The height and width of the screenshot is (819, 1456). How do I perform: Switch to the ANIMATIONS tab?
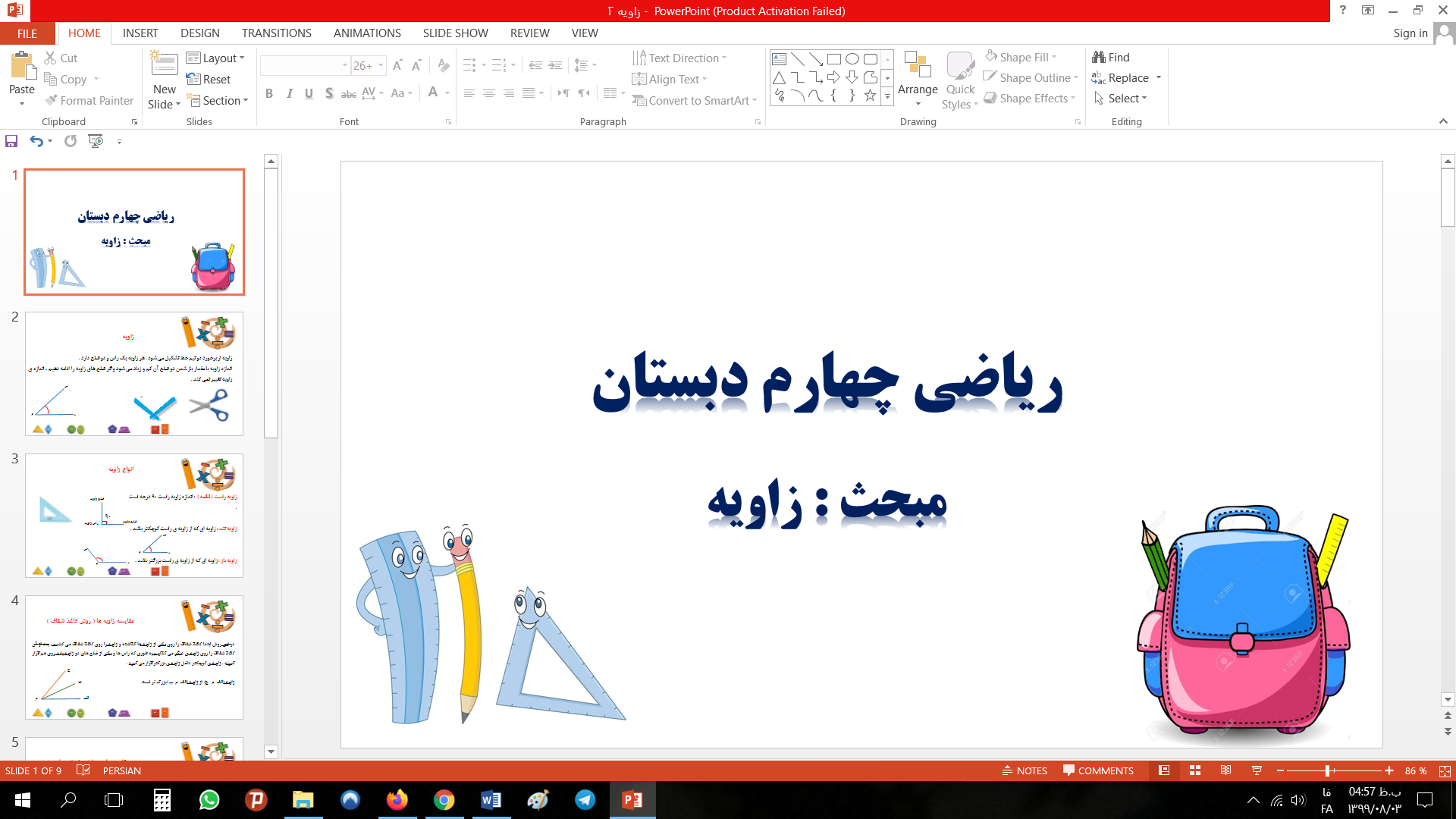tap(367, 33)
